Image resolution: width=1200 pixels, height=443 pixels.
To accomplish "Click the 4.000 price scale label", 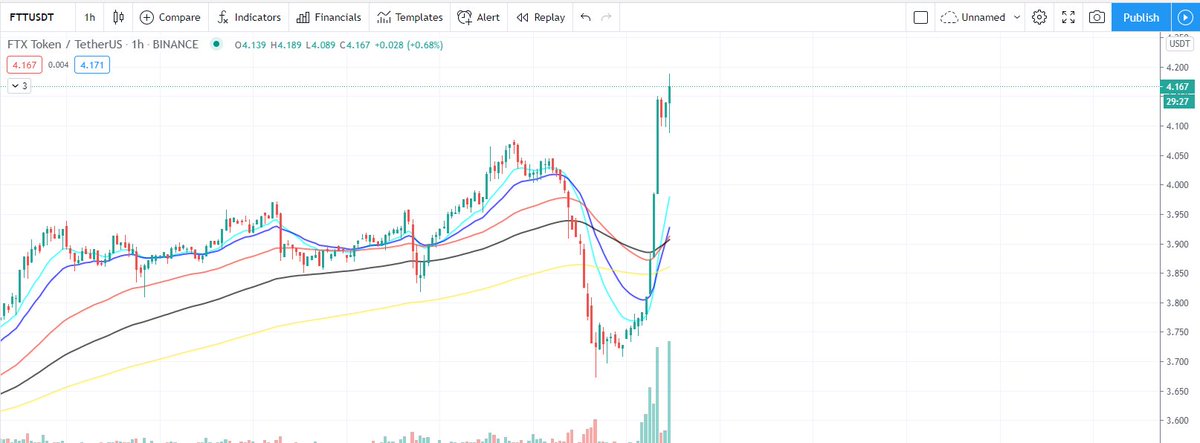I will click(x=1177, y=185).
